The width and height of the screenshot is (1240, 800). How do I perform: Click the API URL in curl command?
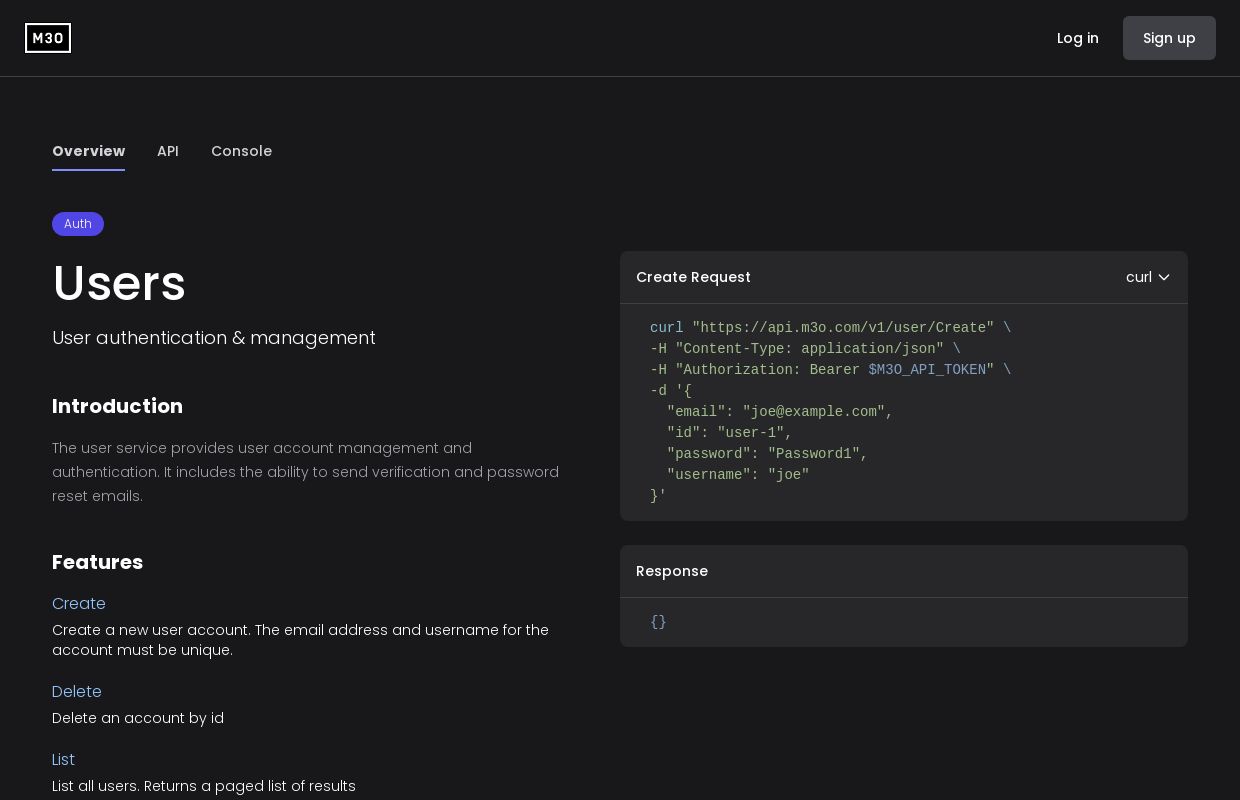pyautogui.click(x=843, y=328)
